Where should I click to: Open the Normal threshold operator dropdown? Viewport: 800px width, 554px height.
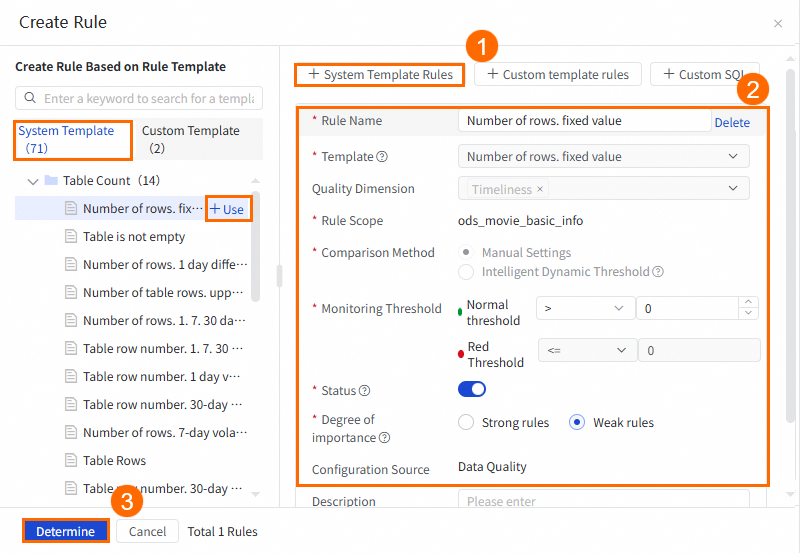coord(584,309)
